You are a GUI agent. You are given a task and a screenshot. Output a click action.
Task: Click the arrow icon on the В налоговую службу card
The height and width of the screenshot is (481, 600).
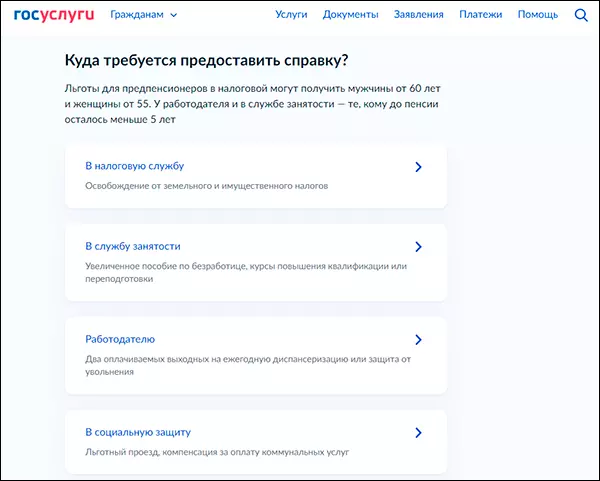pyautogui.click(x=418, y=167)
